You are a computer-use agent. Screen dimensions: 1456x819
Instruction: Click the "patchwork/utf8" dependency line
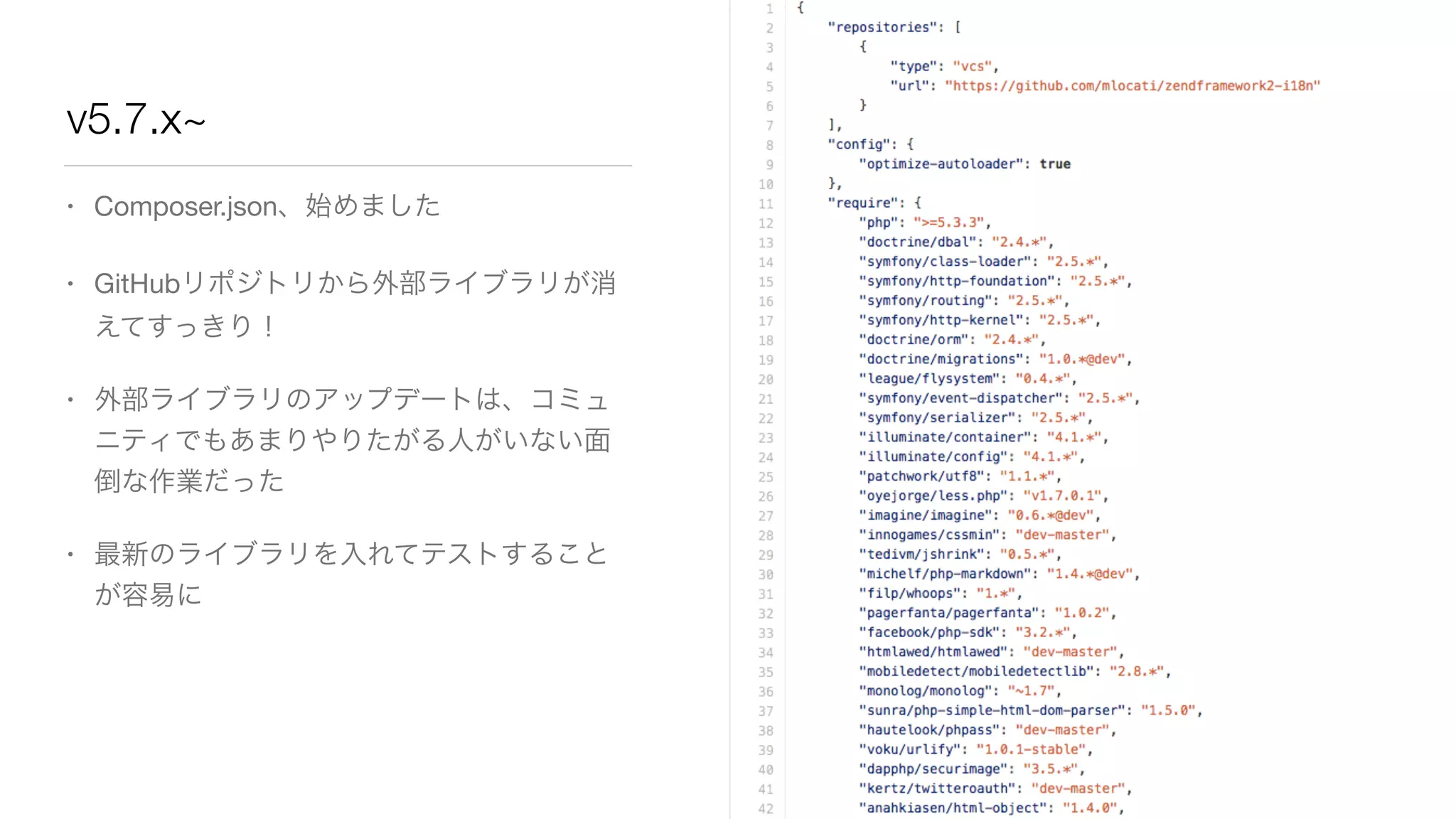960,476
